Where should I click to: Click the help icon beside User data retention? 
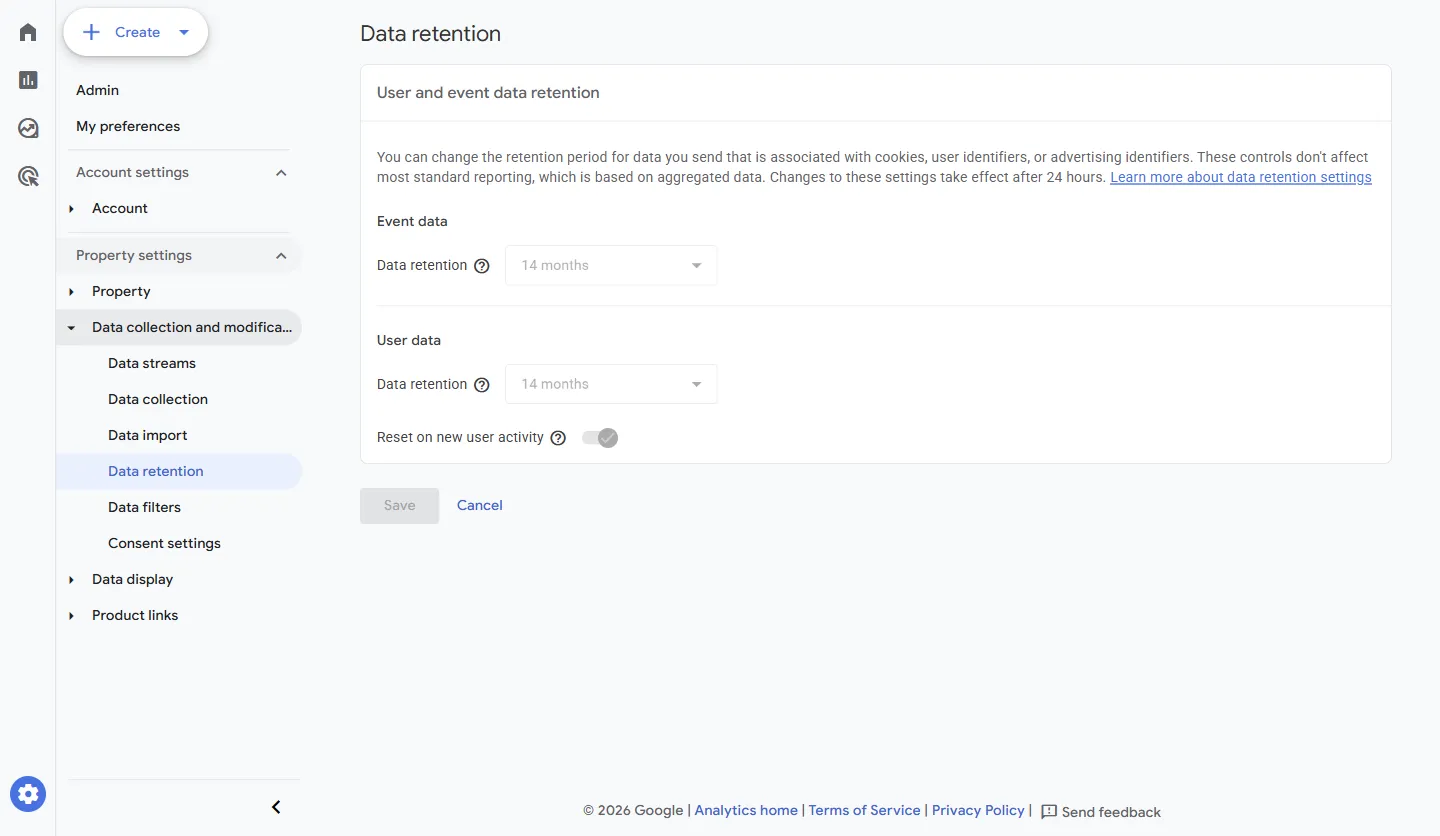[x=482, y=385]
